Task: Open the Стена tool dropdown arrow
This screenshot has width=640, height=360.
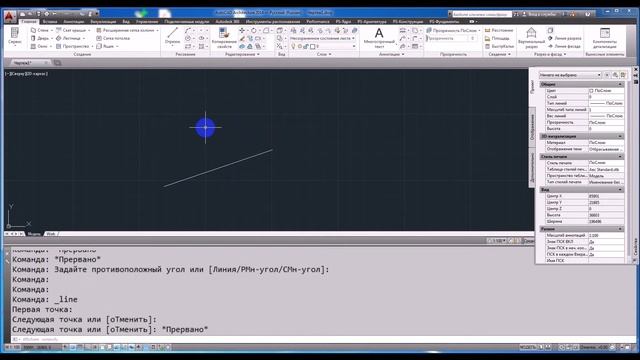Action: point(52,30)
